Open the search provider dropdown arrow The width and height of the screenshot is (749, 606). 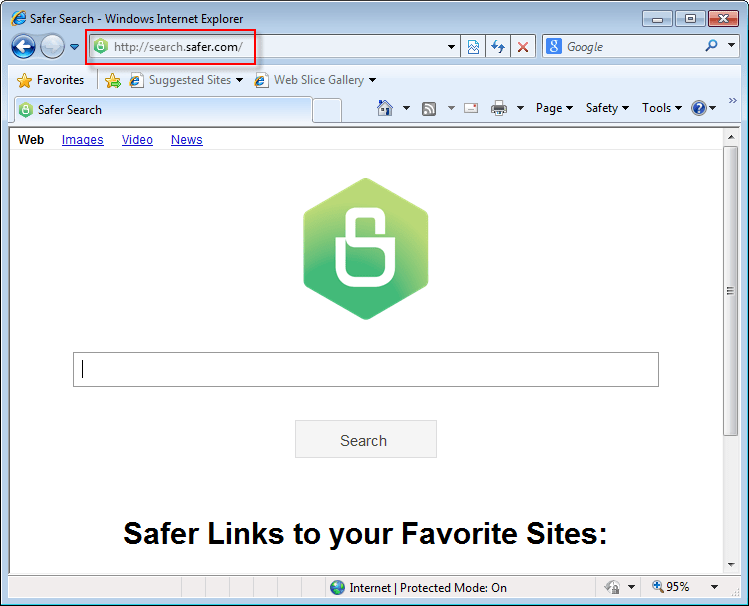731,45
